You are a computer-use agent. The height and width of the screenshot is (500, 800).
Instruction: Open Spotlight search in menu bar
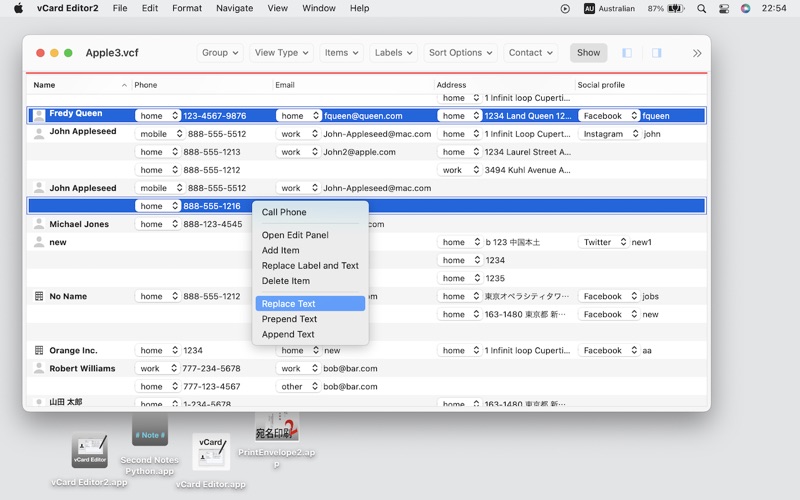click(x=702, y=9)
